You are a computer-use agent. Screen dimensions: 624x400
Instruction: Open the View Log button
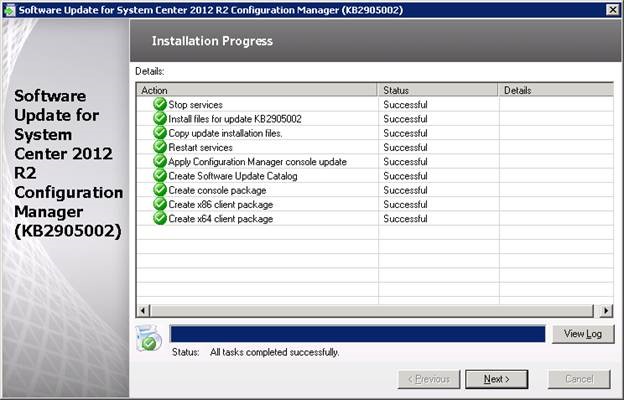point(583,334)
